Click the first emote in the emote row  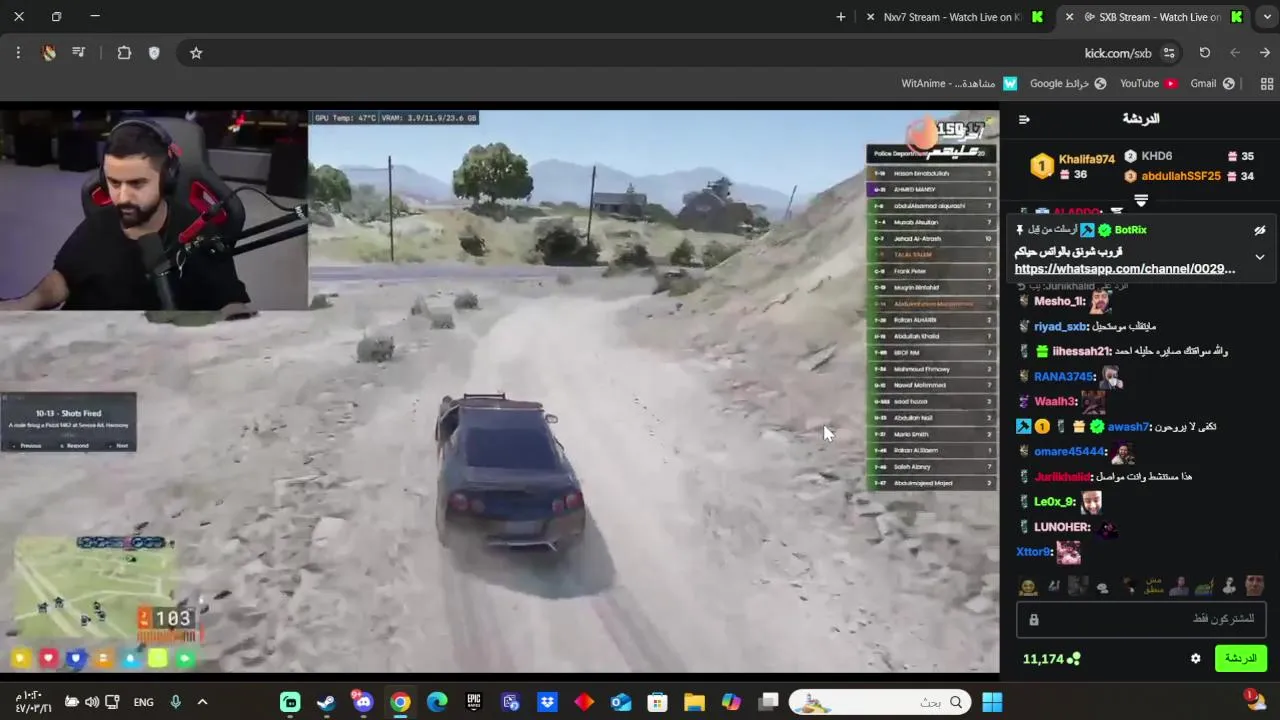click(x=1027, y=586)
